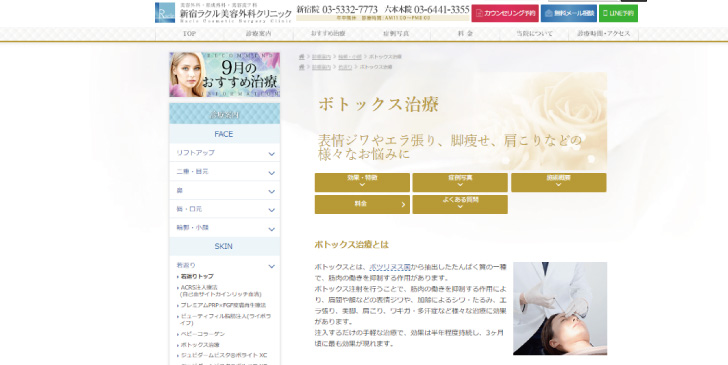728x365 pixels.
Task: Click the green LINE予約 button
Action: (618, 13)
